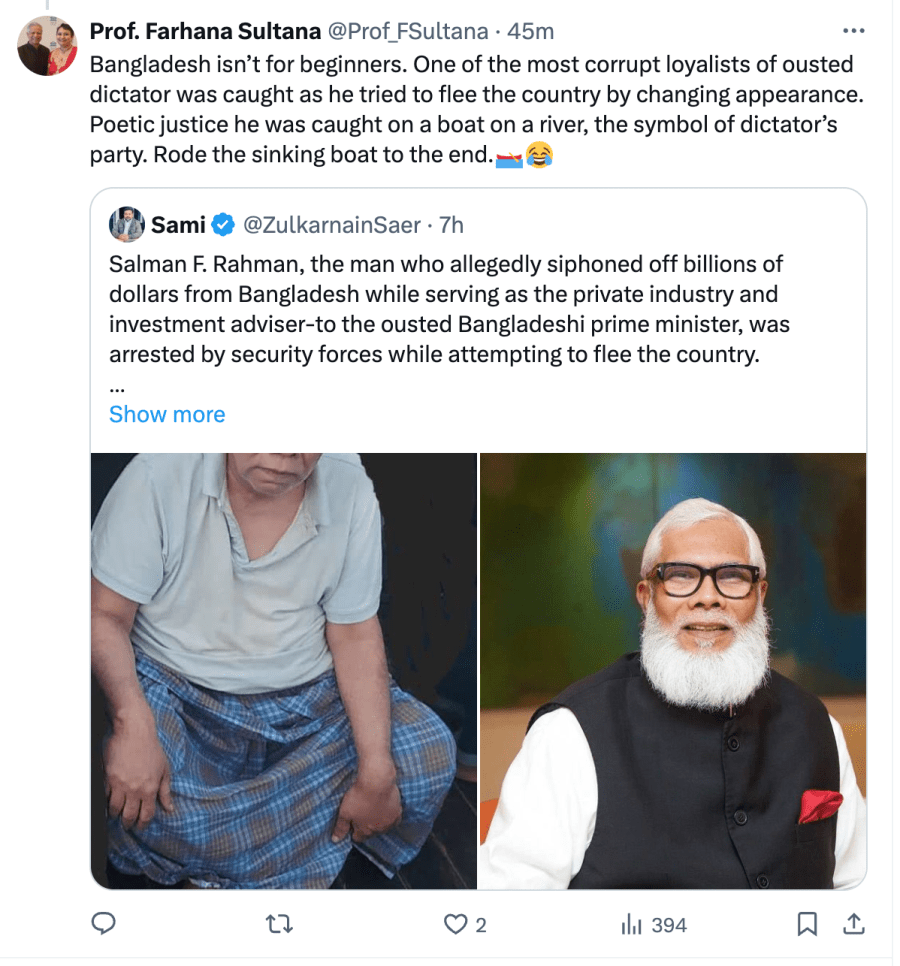Viewport: 900px width, 966px height.
Task: Open the three-dot more options menu
Action: (853, 31)
